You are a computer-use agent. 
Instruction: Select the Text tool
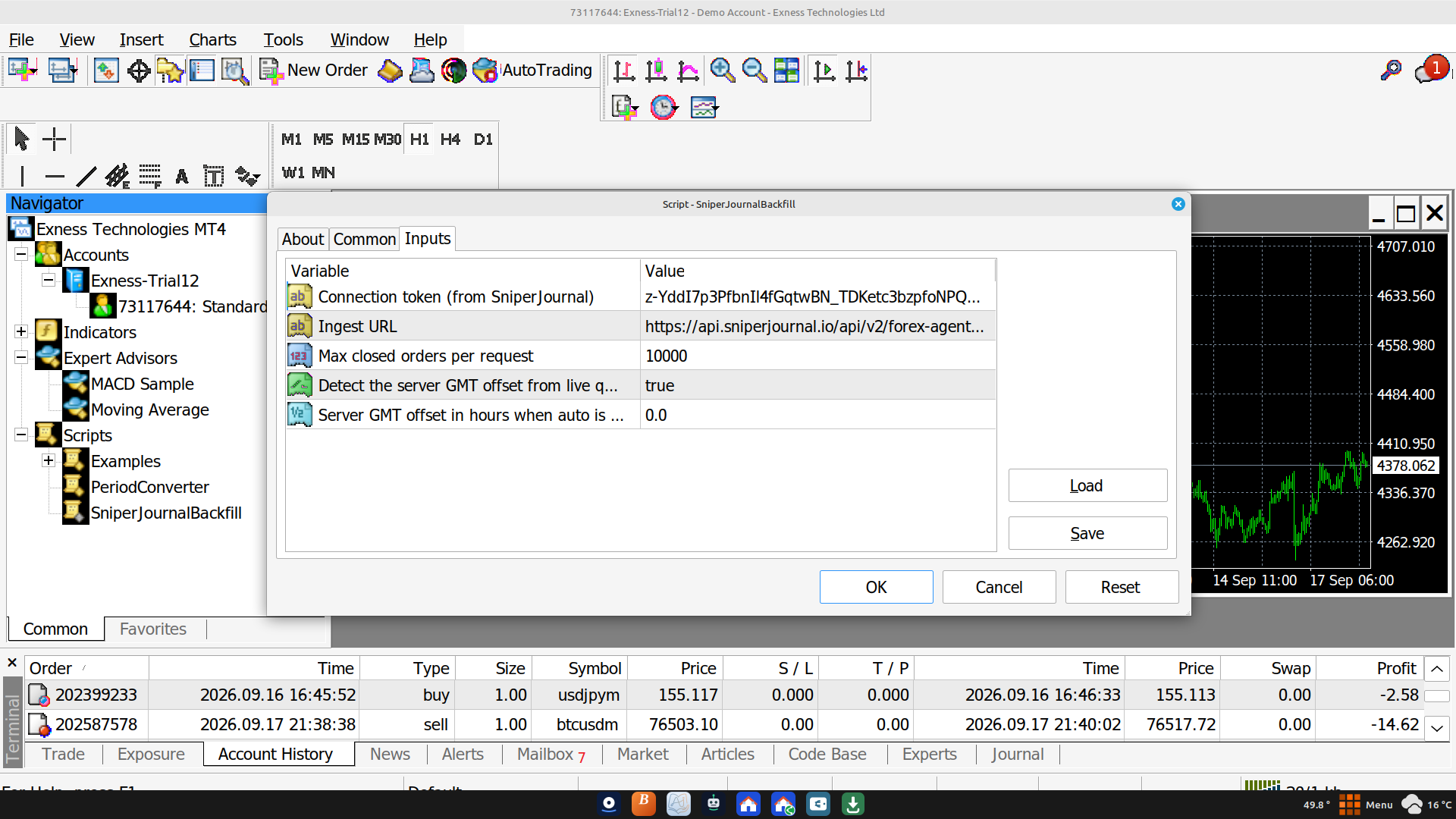[182, 176]
